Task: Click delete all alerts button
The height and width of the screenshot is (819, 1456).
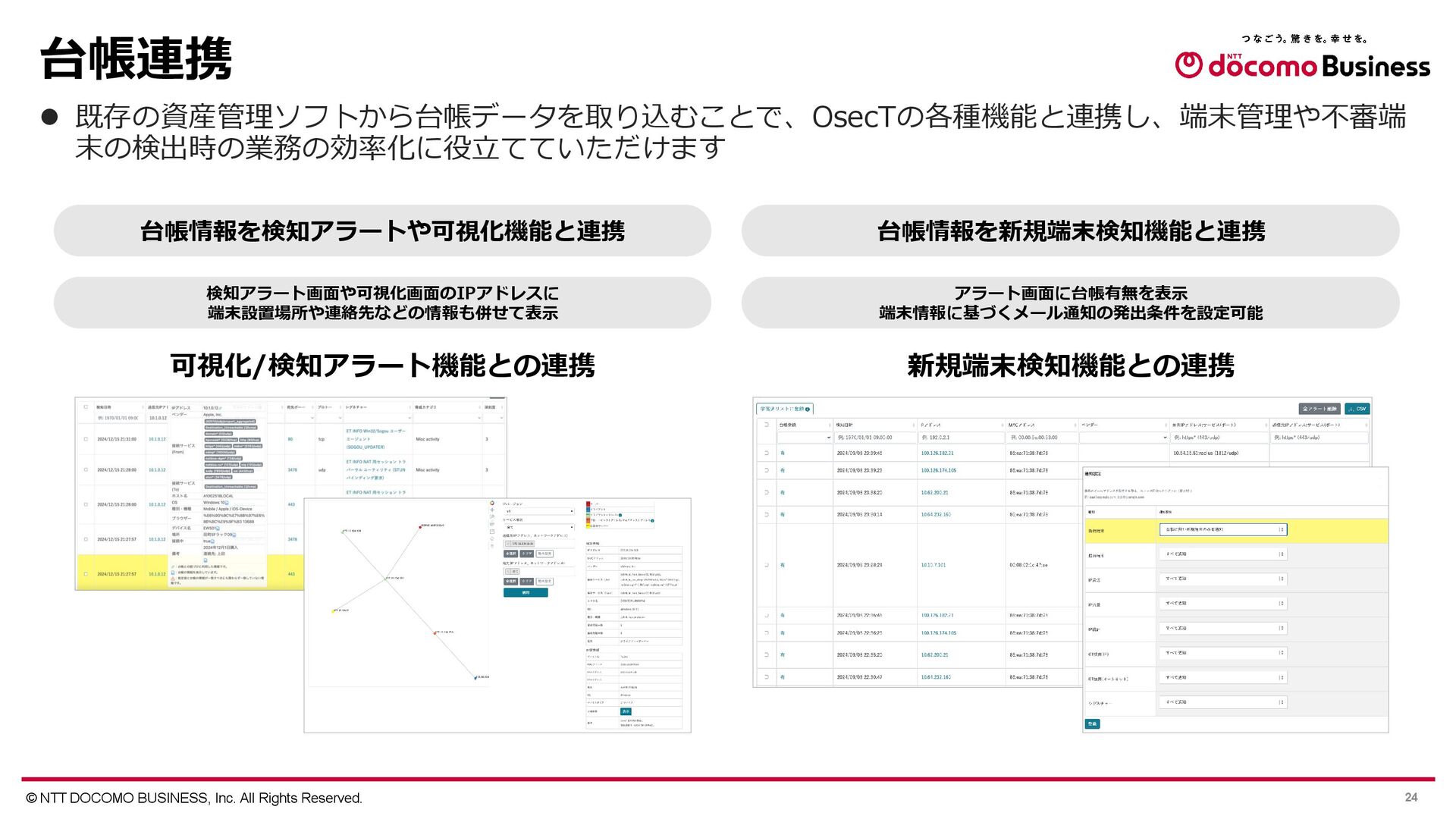Action: (1319, 409)
